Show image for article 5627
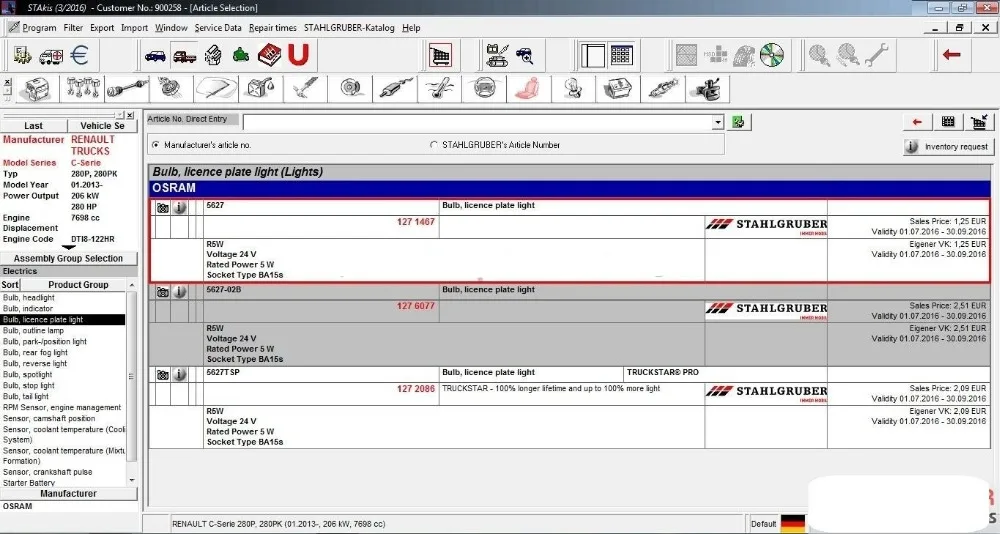The image size is (1000, 534). 163,207
